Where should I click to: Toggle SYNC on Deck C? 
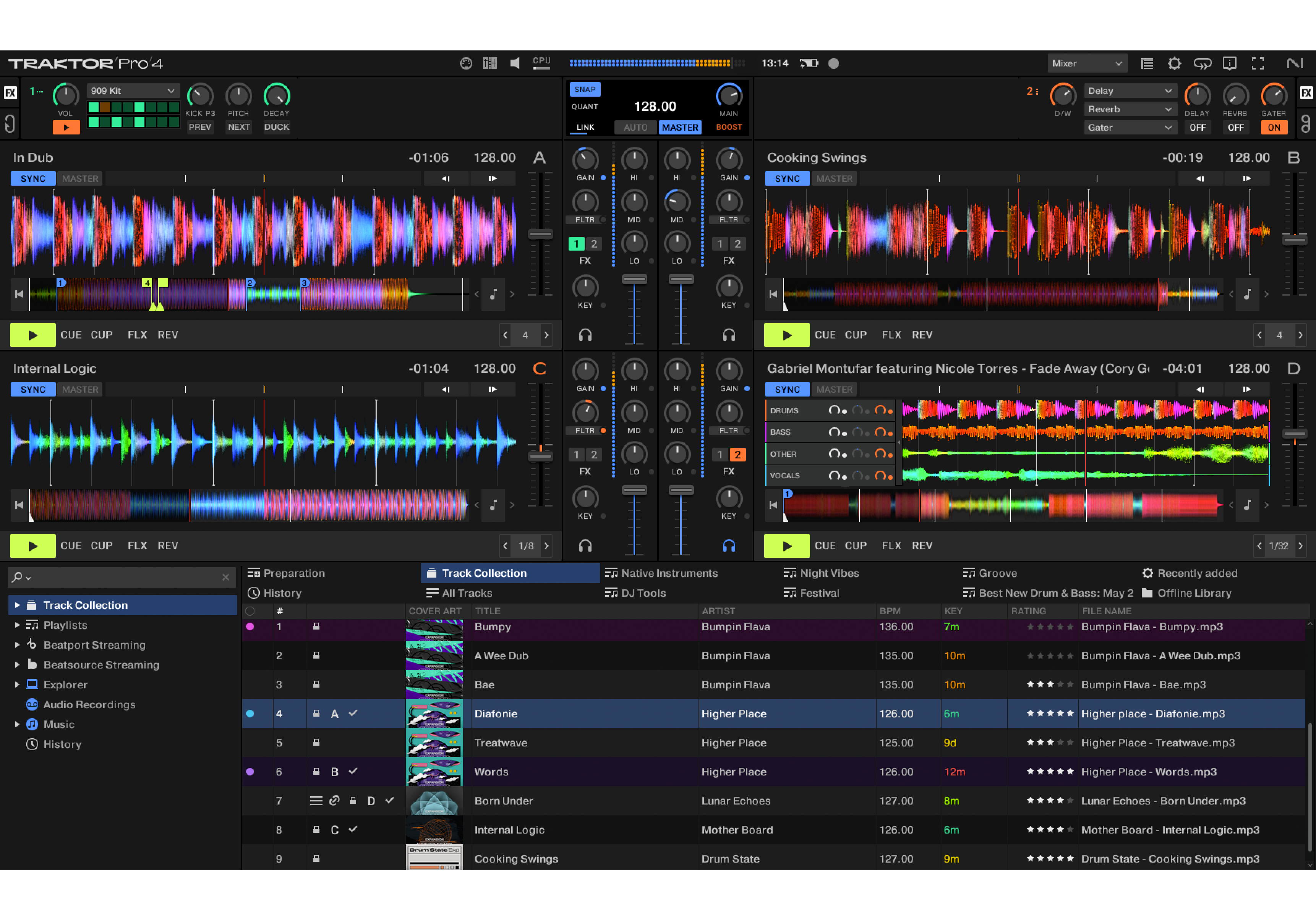33,390
